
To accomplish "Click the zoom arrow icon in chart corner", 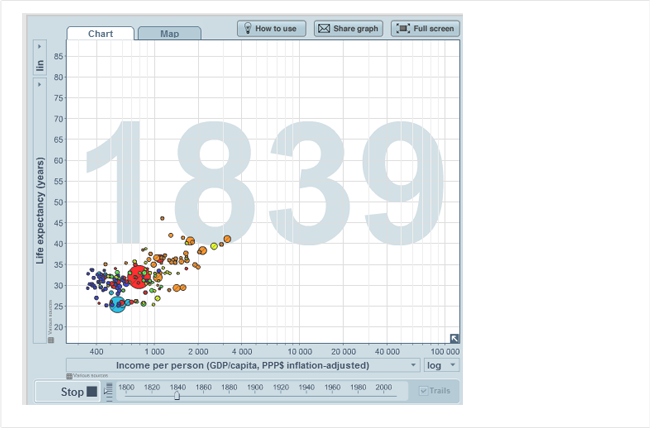I will (454, 338).
